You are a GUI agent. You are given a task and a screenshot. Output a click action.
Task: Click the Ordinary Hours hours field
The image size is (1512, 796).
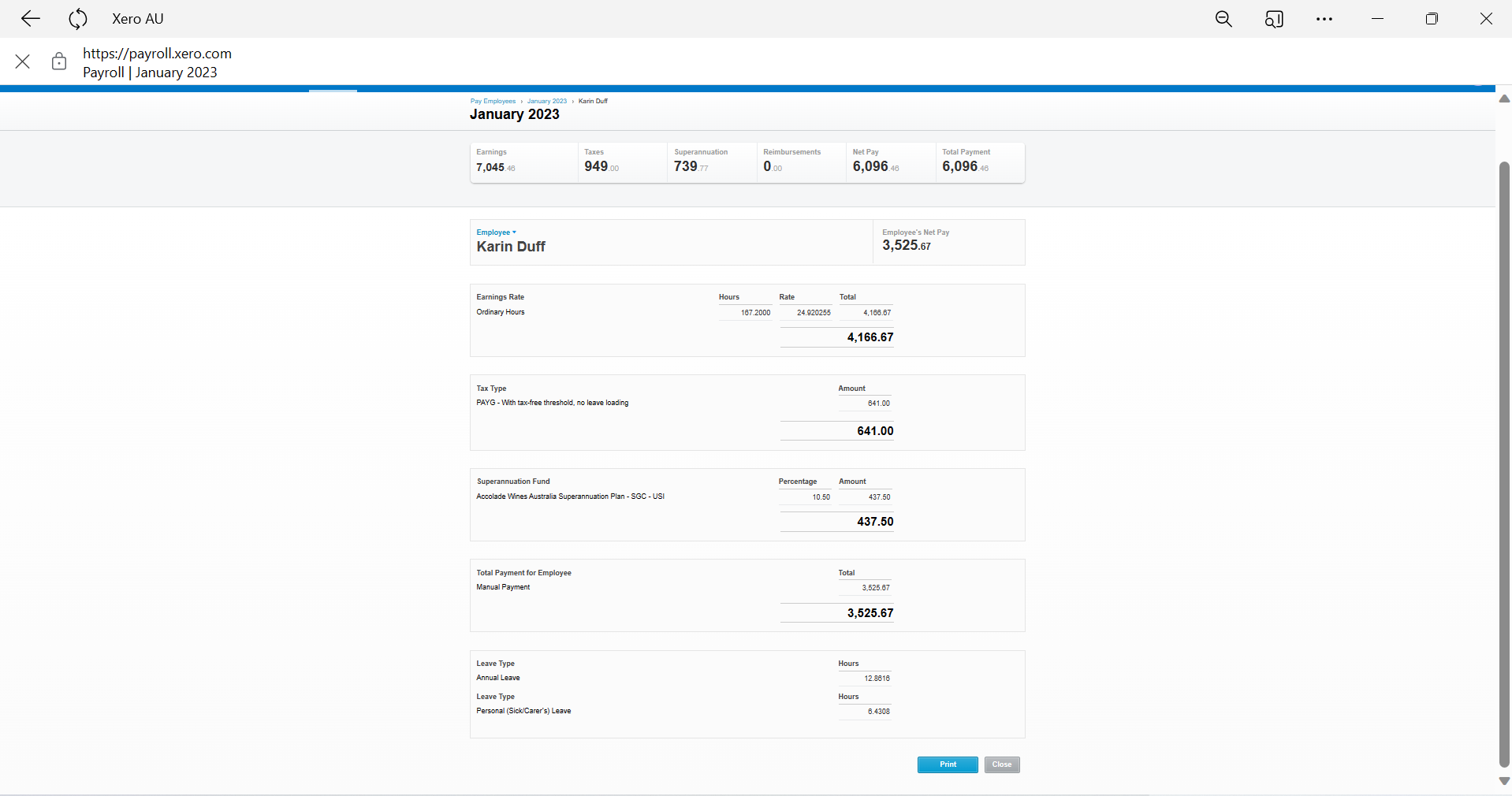(746, 313)
